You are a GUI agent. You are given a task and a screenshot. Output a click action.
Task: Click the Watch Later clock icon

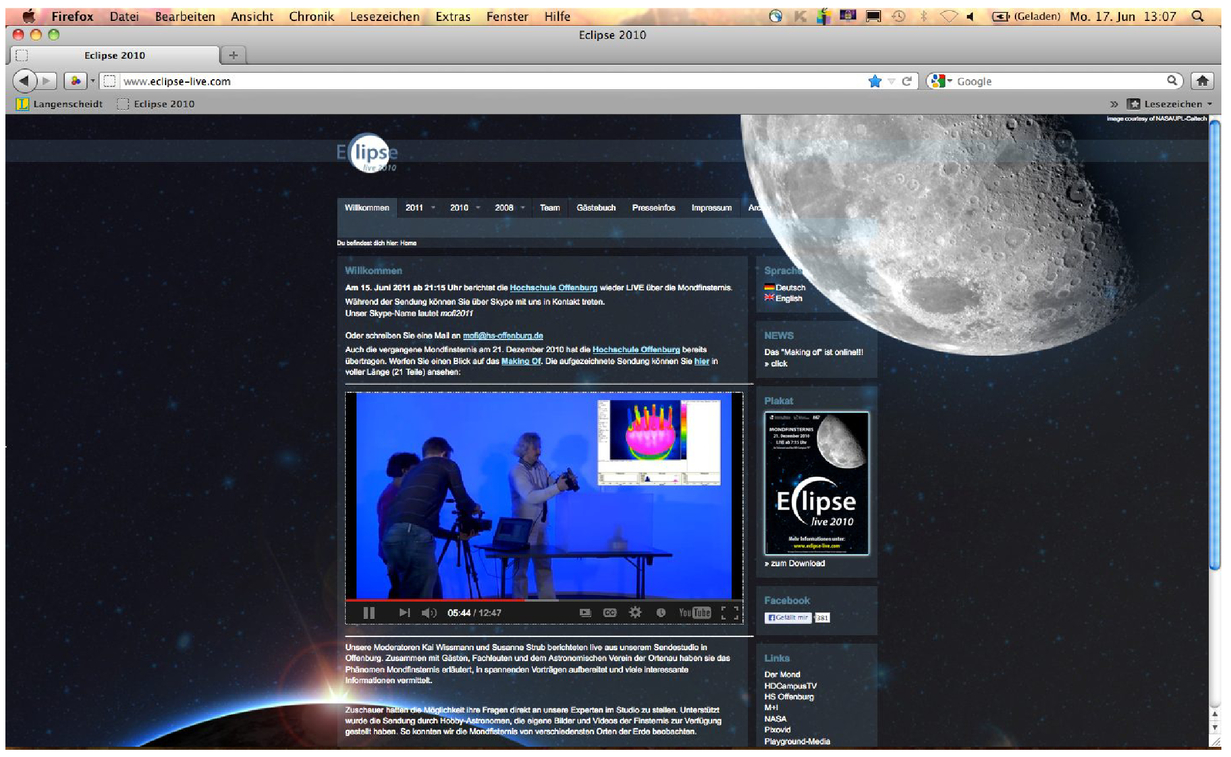[x=661, y=613]
